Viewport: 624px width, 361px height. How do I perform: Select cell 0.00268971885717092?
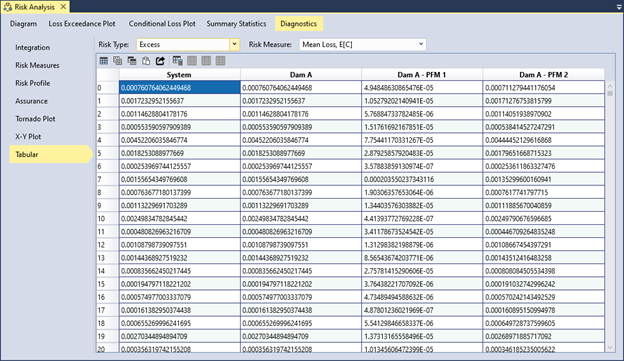(x=544, y=336)
